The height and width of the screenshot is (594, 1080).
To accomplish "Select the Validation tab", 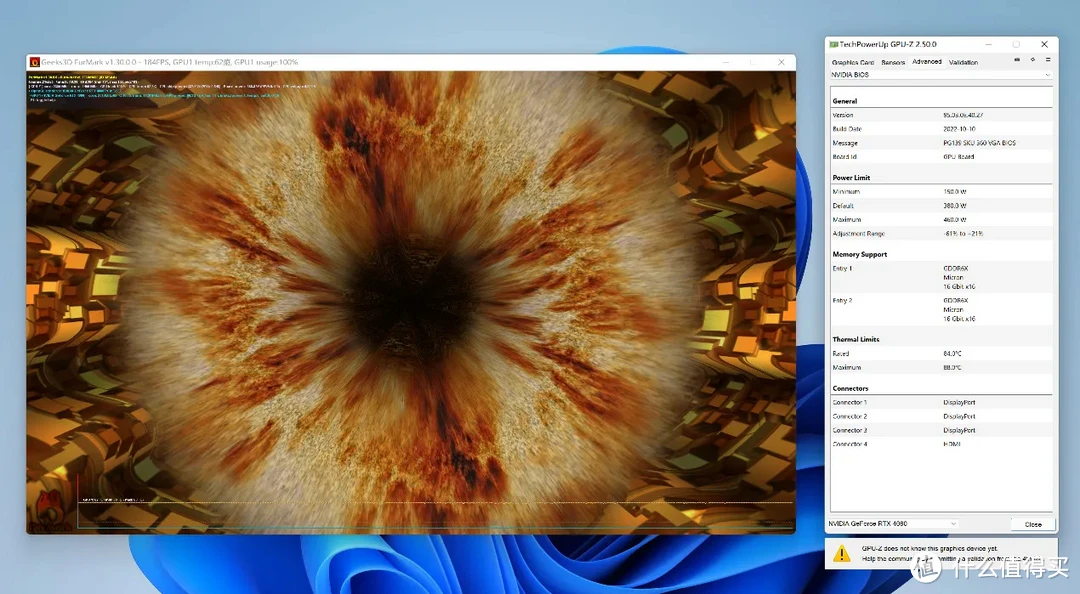I will coord(963,62).
